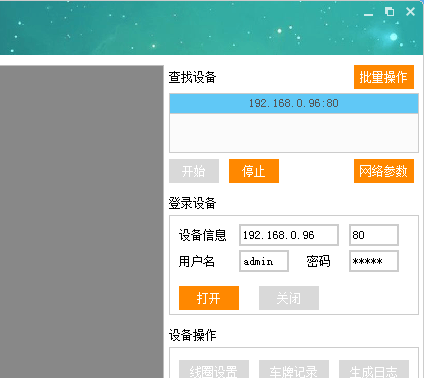Select device 192.168.0.96:80 in list

(294, 103)
